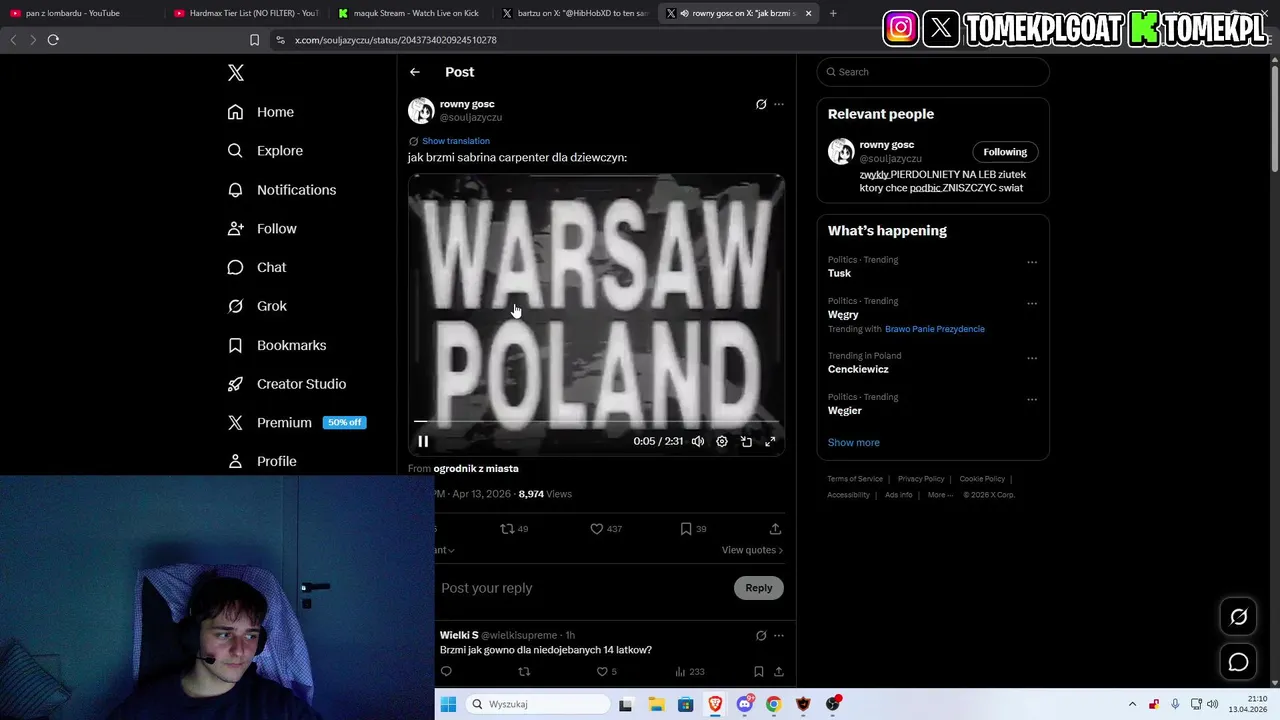
Task: Mute the video sound
Action: [698, 441]
